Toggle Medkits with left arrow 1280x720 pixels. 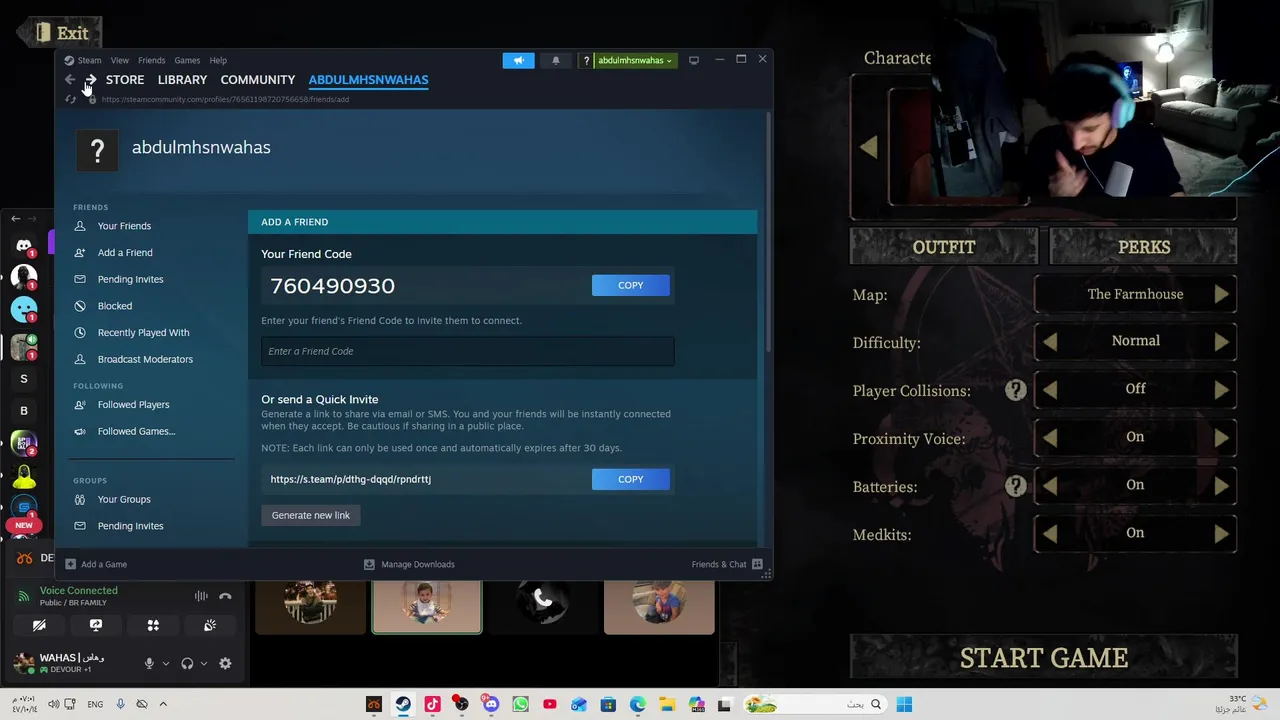1050,534
